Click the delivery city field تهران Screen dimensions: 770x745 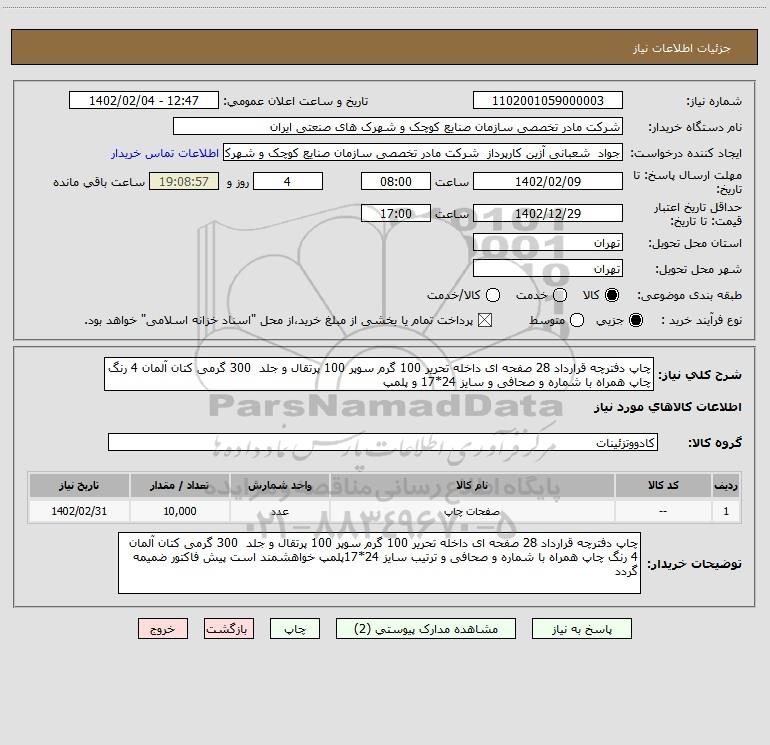click(548, 269)
